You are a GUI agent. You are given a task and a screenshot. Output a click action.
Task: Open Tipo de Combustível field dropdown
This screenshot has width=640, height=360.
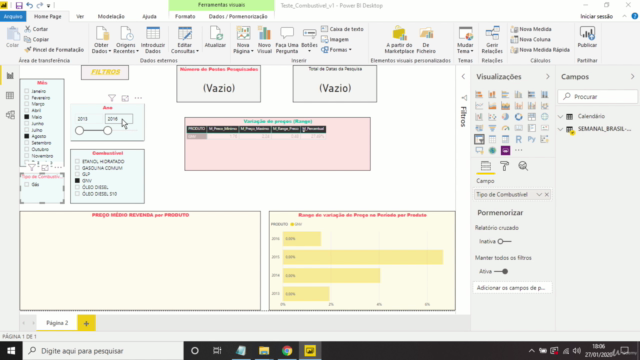[539, 195]
